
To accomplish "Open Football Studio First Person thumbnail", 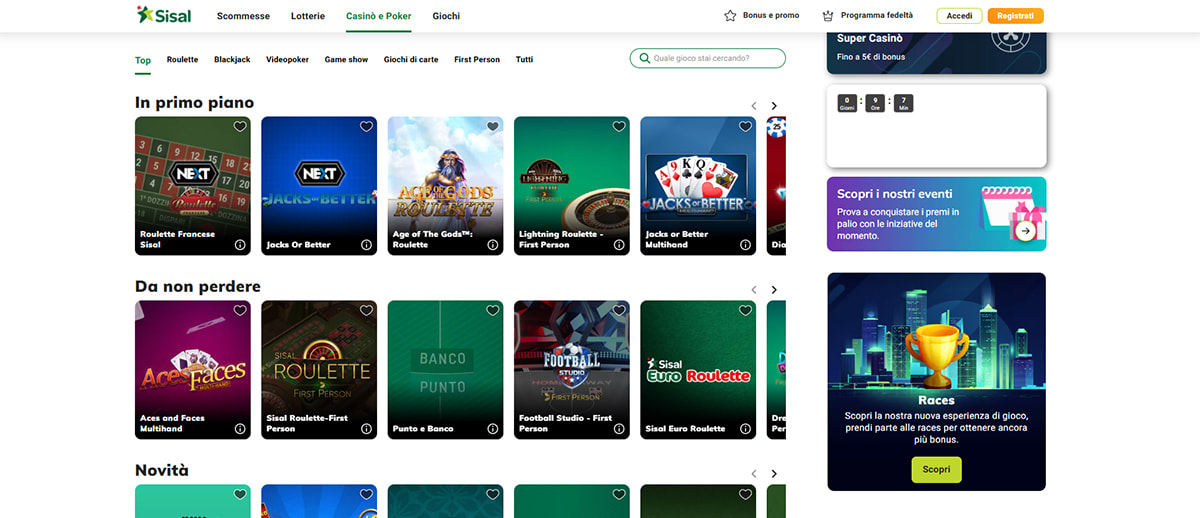I will [571, 370].
